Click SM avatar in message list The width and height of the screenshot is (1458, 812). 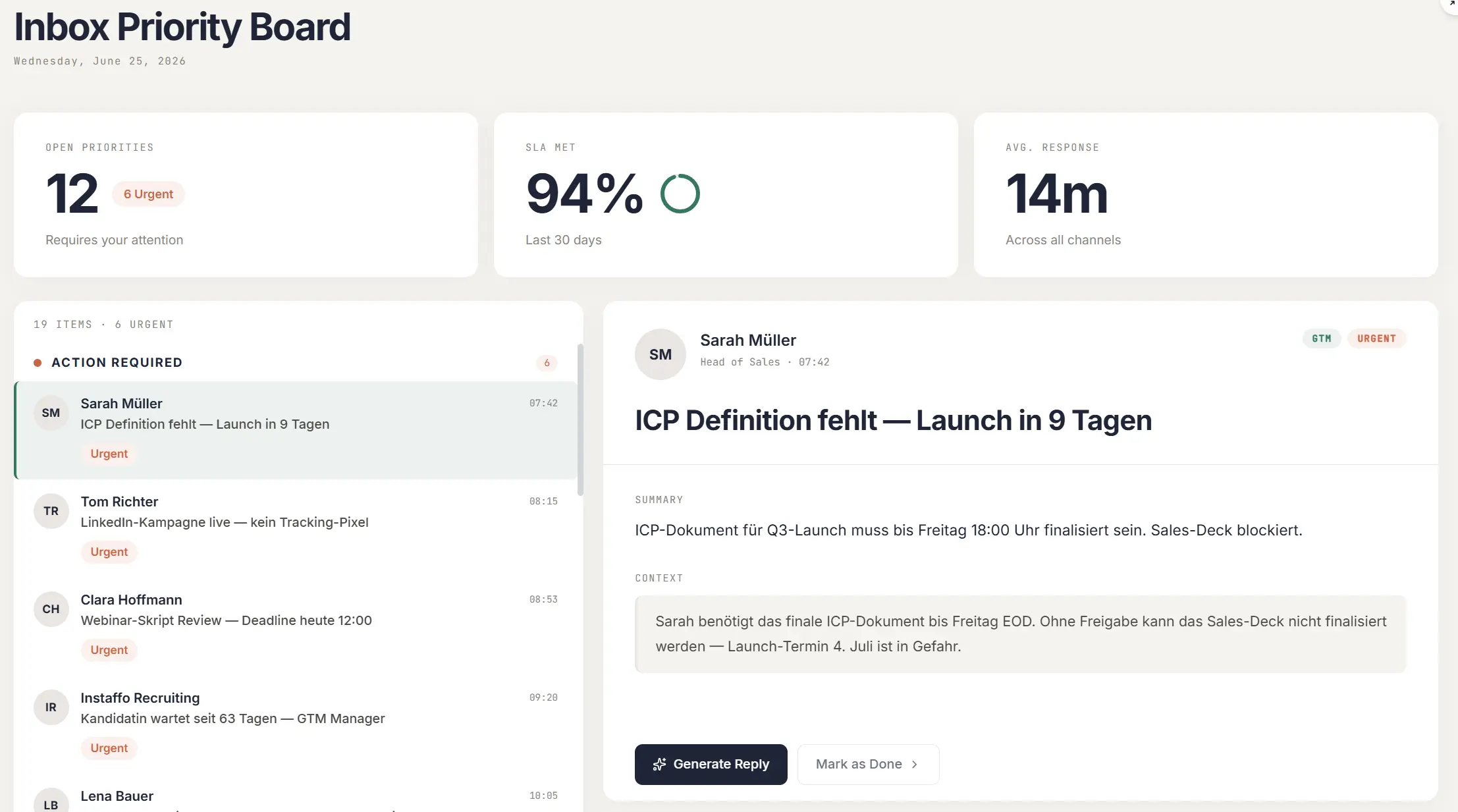coord(51,413)
